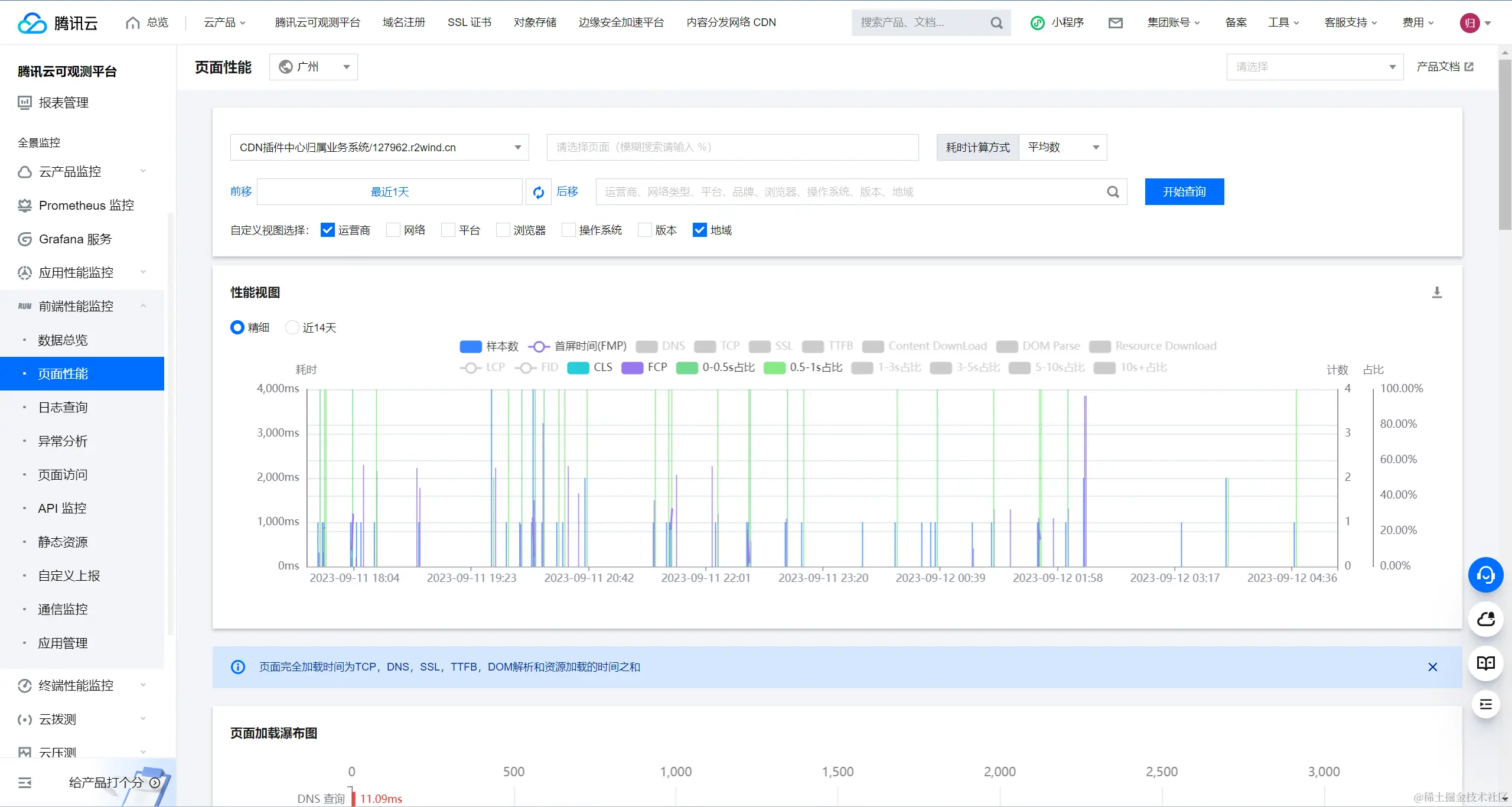Open the documentation book floating icon
This screenshot has height=807, width=1512.
coord(1485,663)
